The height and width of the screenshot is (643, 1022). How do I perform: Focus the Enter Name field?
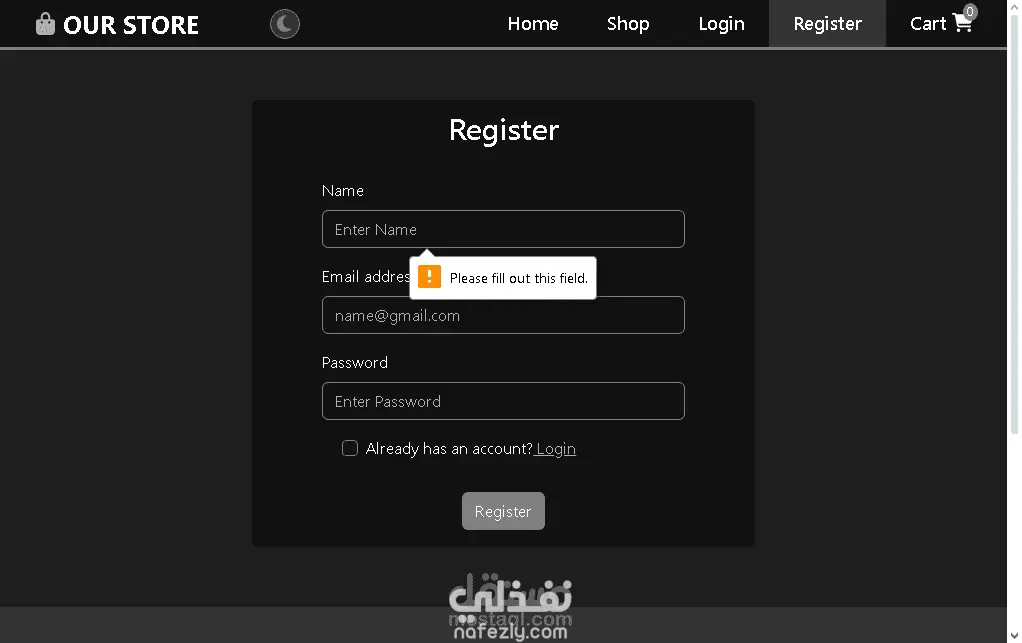(503, 229)
